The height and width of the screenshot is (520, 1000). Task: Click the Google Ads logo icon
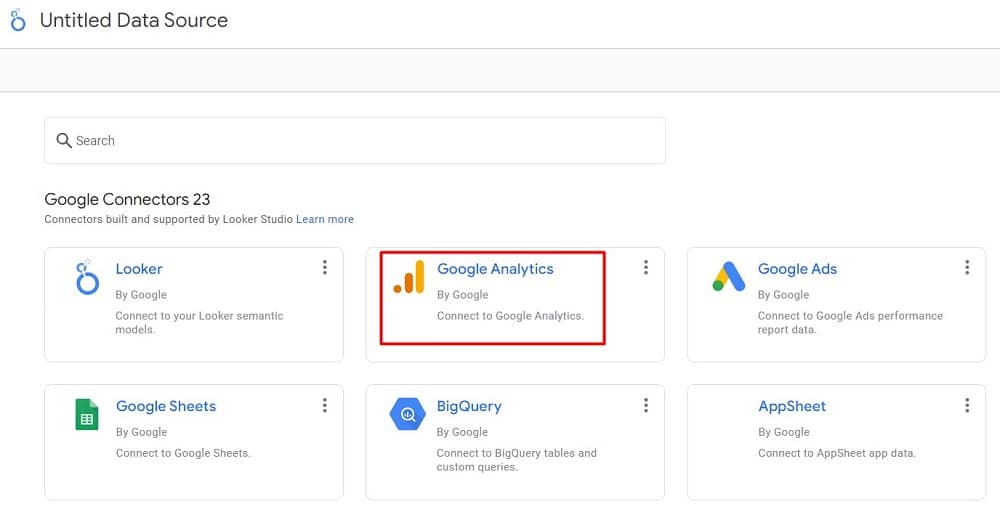pos(729,276)
